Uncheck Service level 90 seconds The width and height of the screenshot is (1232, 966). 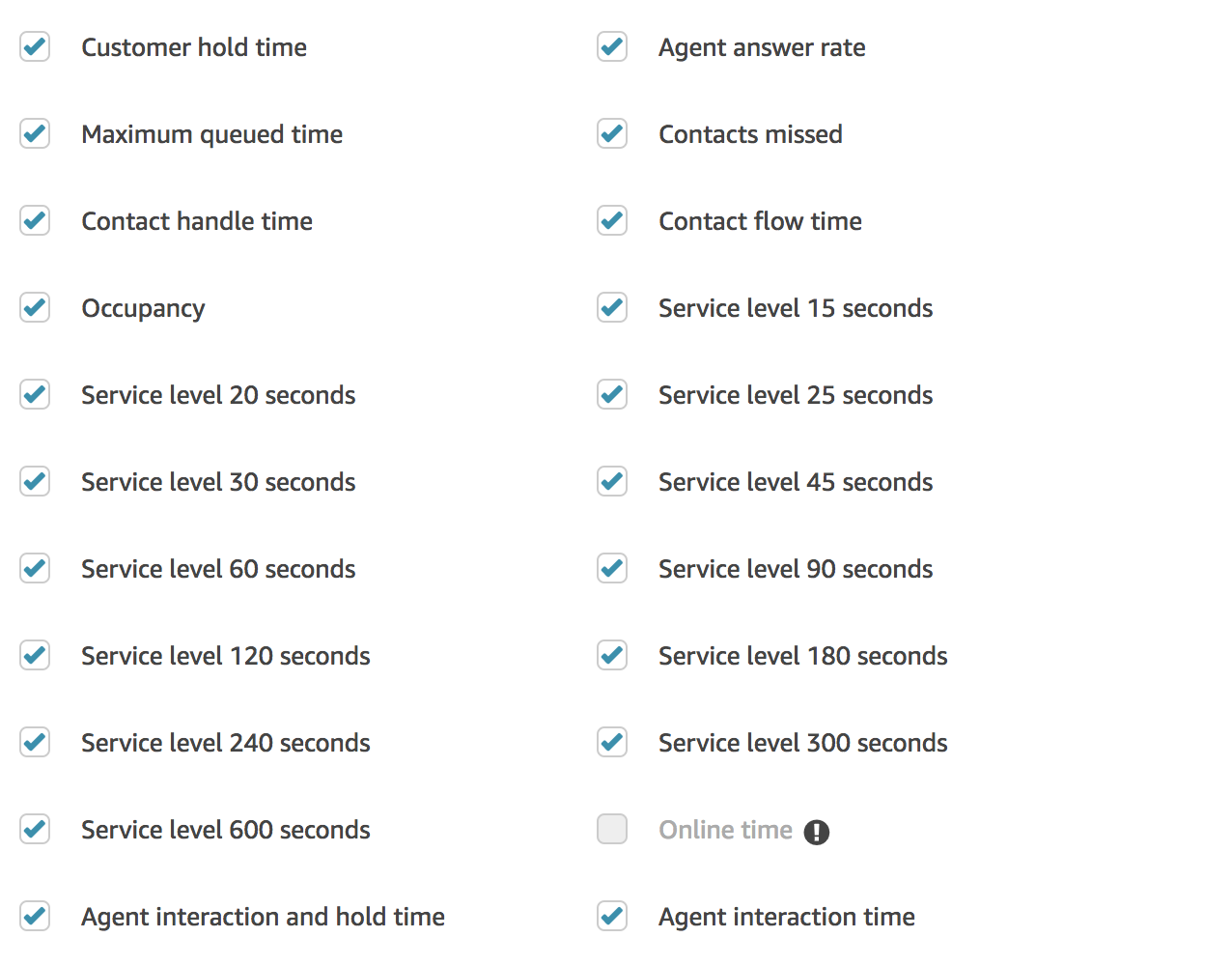point(612,568)
